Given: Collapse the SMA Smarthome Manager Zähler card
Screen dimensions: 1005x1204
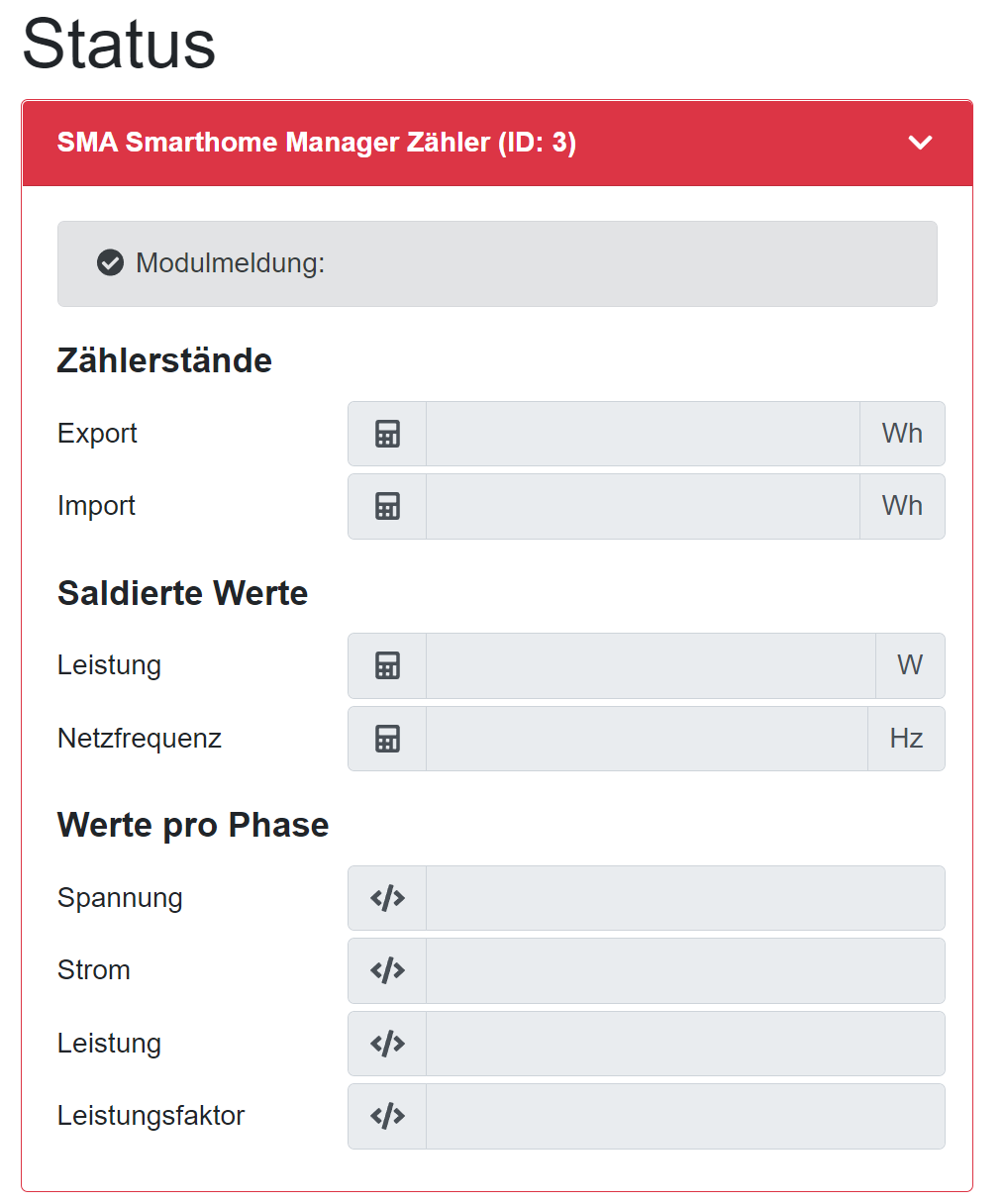Looking at the screenshot, I should tap(920, 143).
